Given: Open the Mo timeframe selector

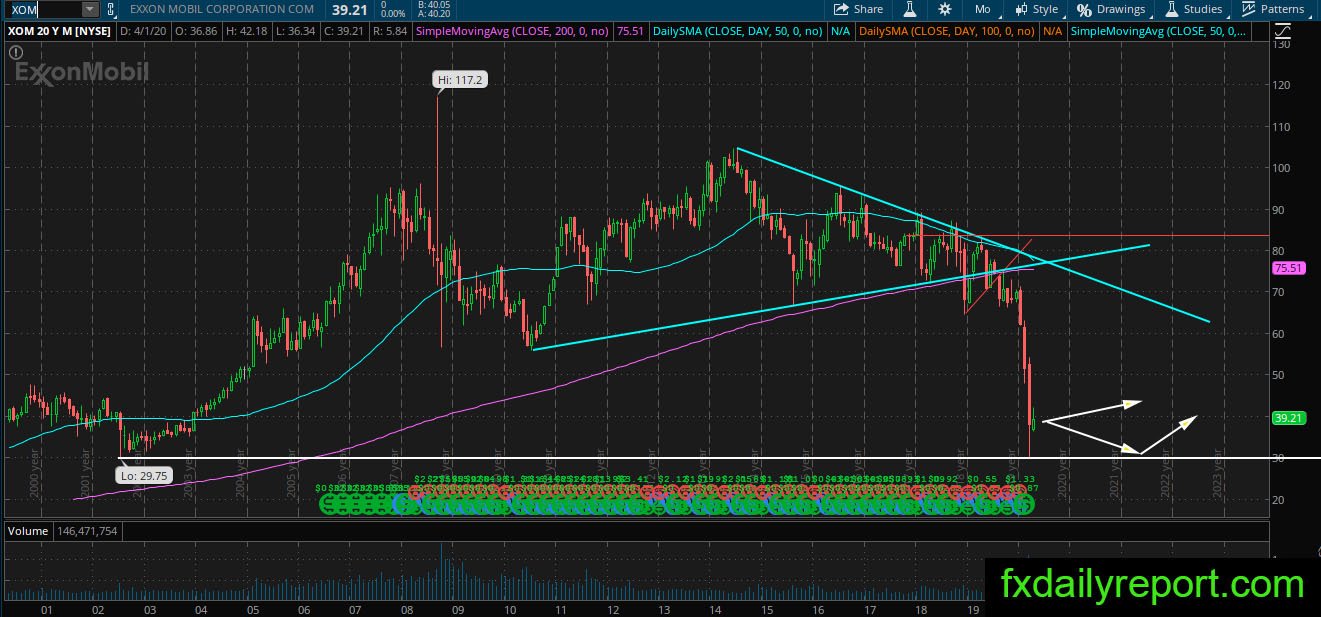Looking at the screenshot, I should click(x=982, y=9).
